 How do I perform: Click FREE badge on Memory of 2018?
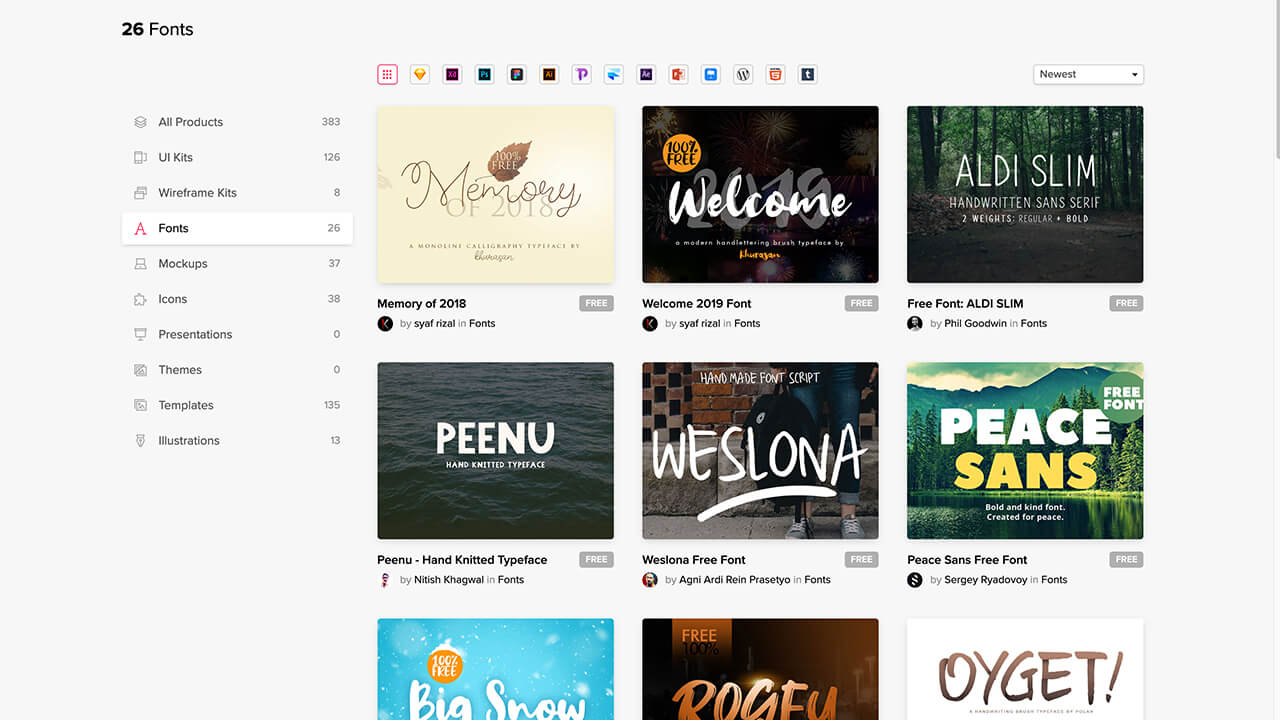(596, 303)
